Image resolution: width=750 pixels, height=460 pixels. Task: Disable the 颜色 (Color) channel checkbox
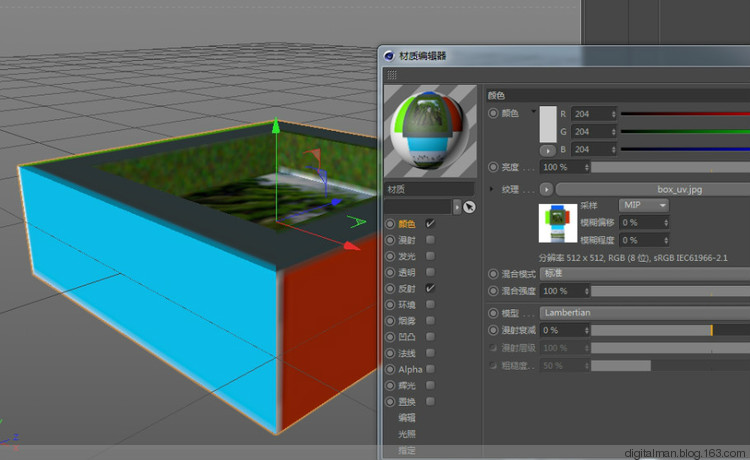tap(430, 224)
